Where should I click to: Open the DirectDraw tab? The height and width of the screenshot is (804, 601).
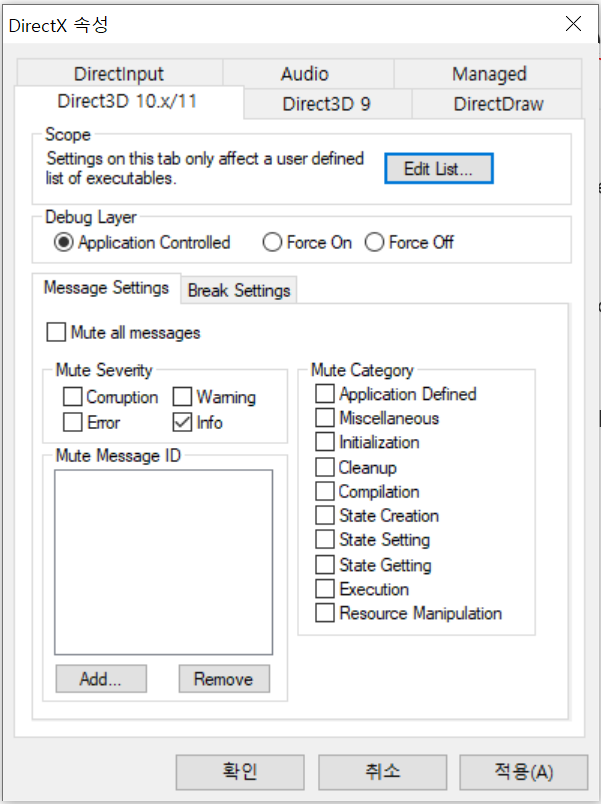click(497, 104)
